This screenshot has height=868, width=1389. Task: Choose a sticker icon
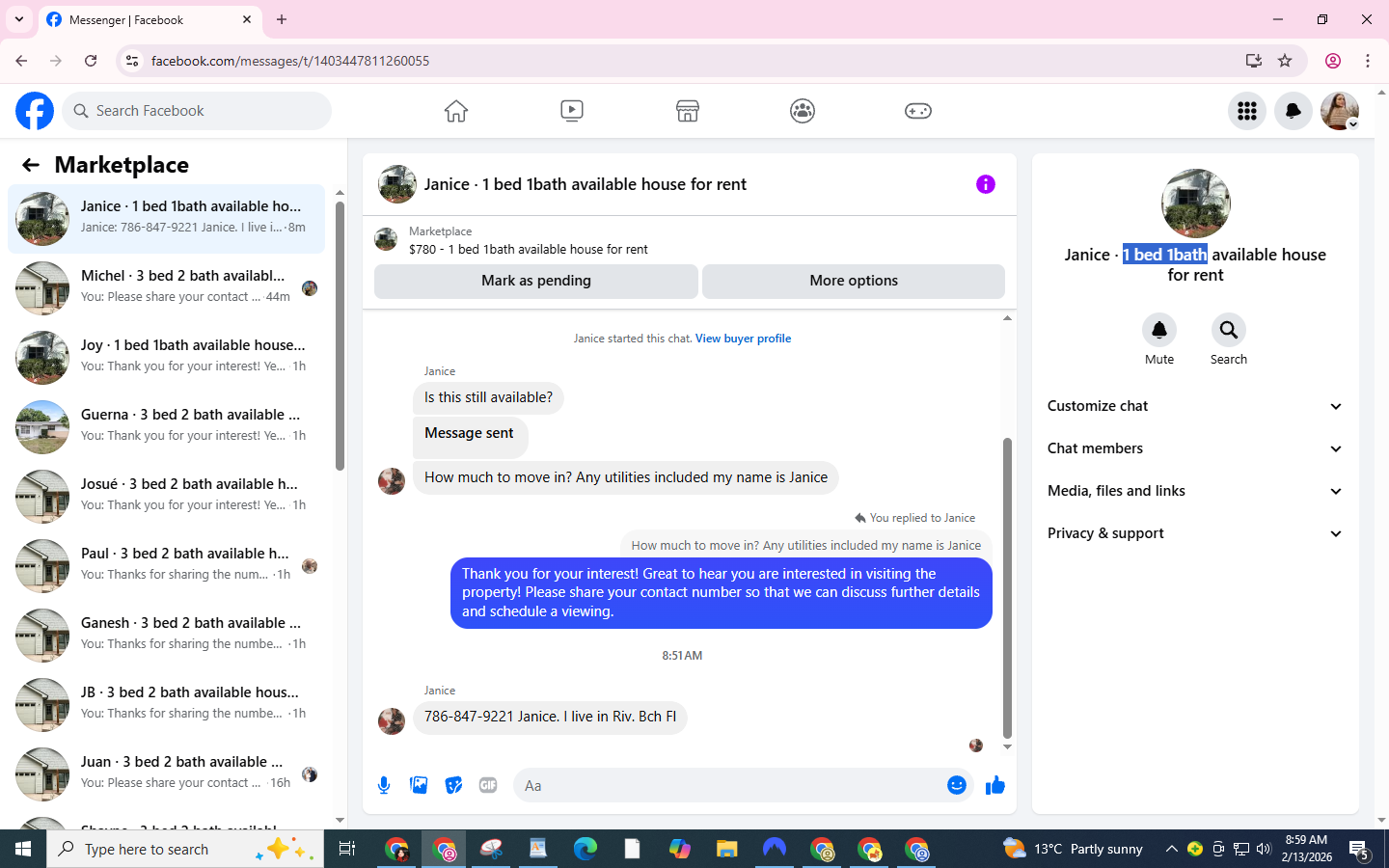pyautogui.click(x=453, y=785)
